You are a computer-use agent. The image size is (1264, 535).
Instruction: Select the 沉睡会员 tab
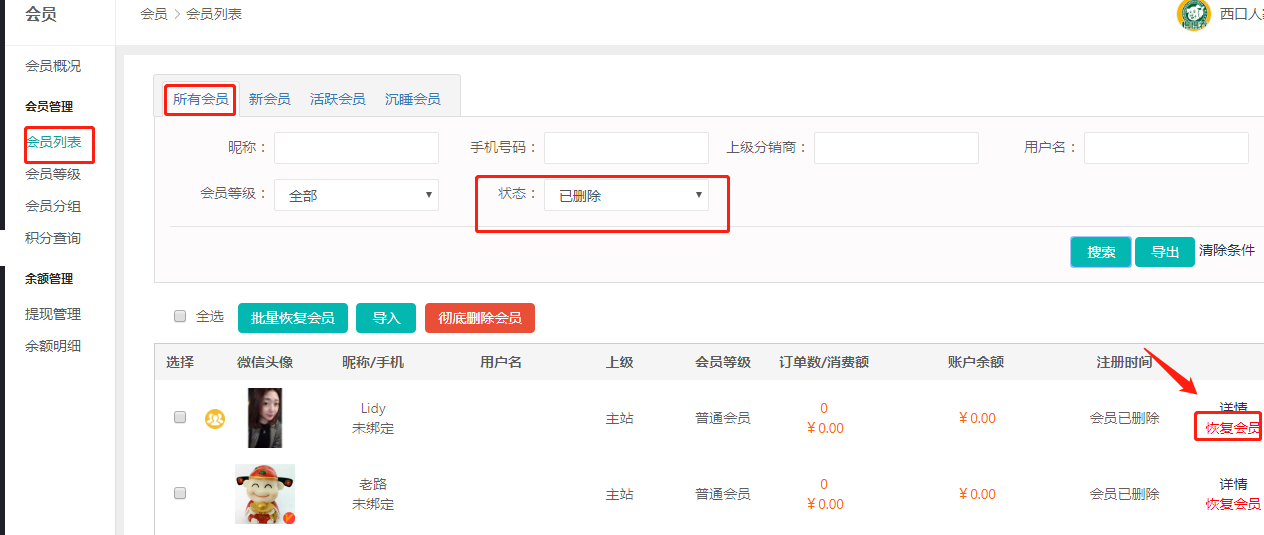[x=412, y=99]
